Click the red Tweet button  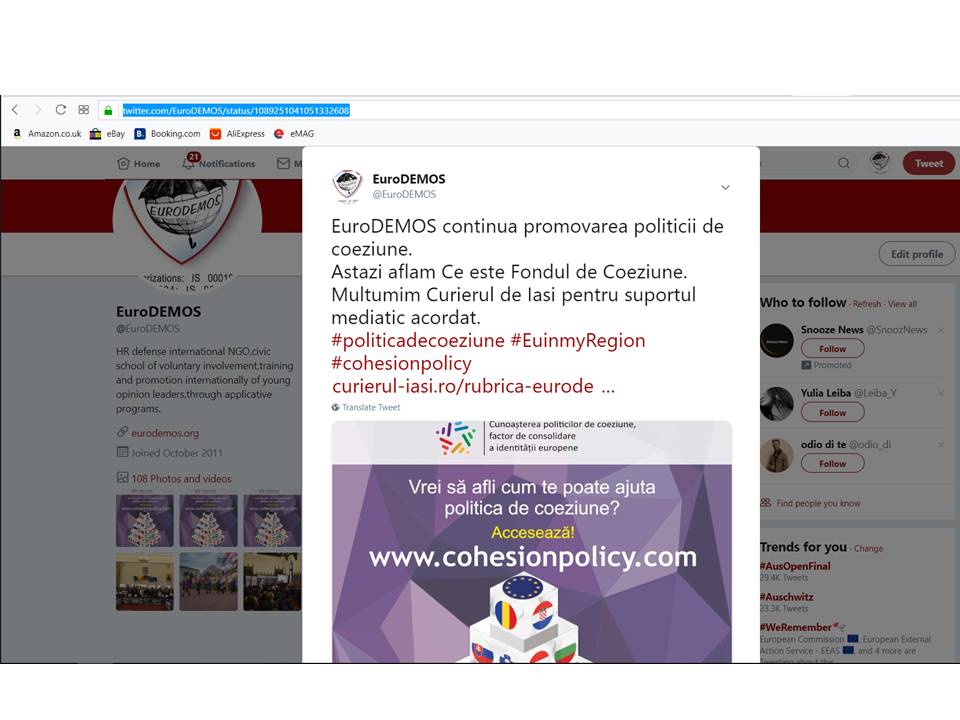(x=929, y=163)
